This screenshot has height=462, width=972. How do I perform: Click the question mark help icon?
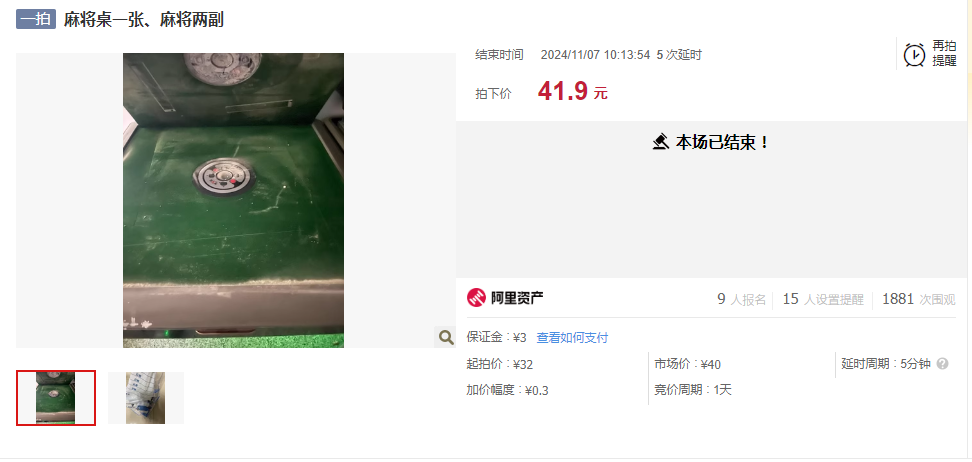(x=942, y=364)
